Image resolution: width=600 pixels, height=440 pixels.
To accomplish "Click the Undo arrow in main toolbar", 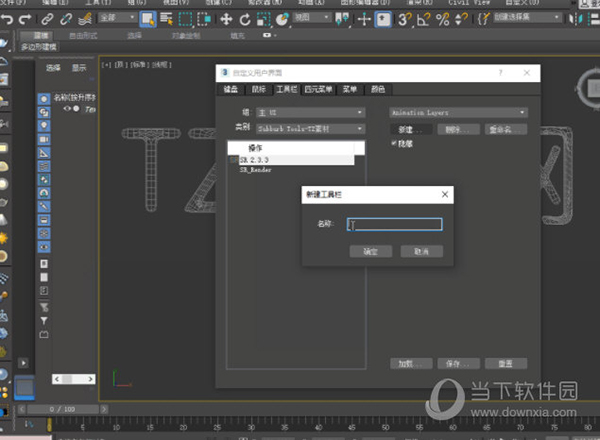I will [x=7, y=19].
